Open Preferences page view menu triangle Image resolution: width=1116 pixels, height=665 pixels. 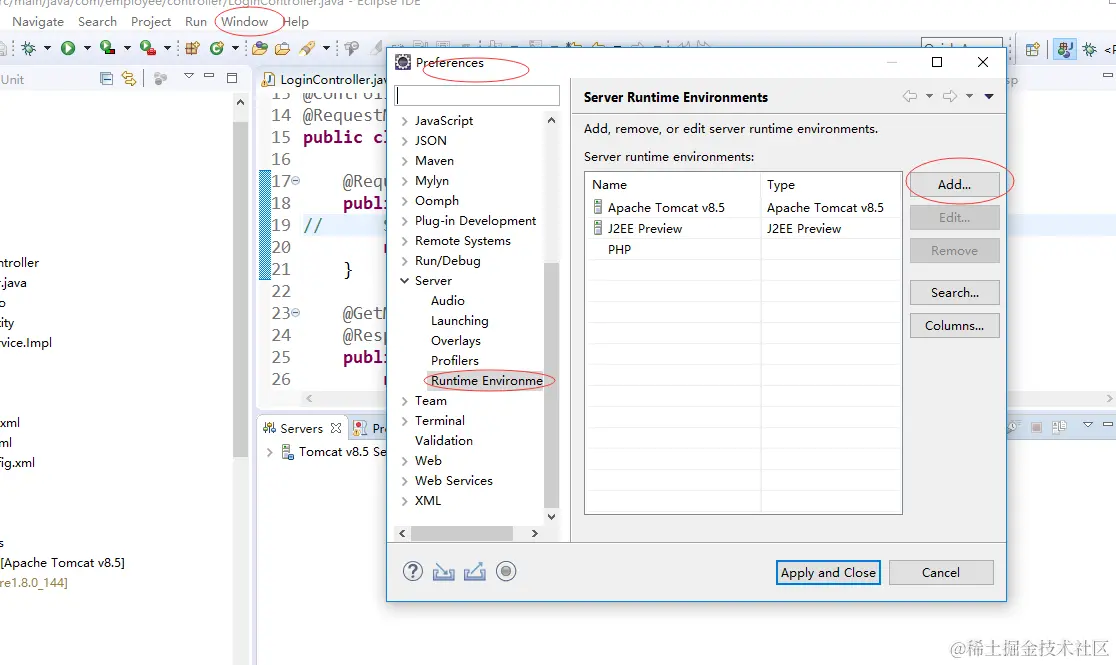click(x=989, y=97)
